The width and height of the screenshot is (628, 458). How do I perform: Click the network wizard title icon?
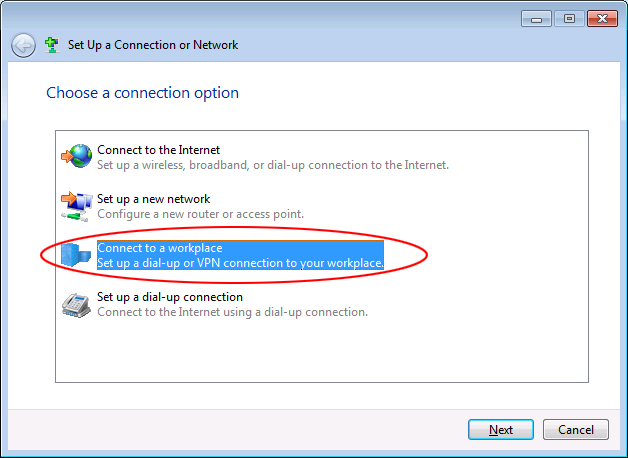click(x=52, y=45)
